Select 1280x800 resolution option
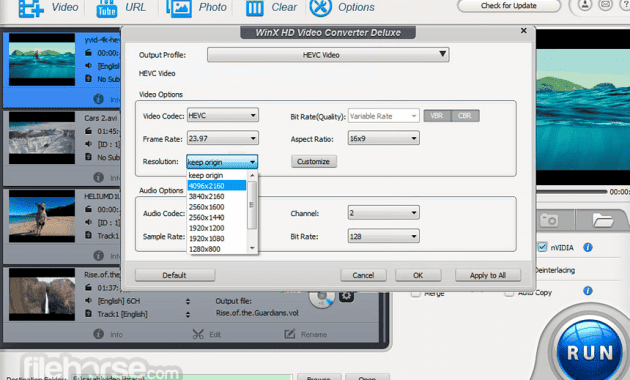This screenshot has height=380, width=630. point(217,249)
